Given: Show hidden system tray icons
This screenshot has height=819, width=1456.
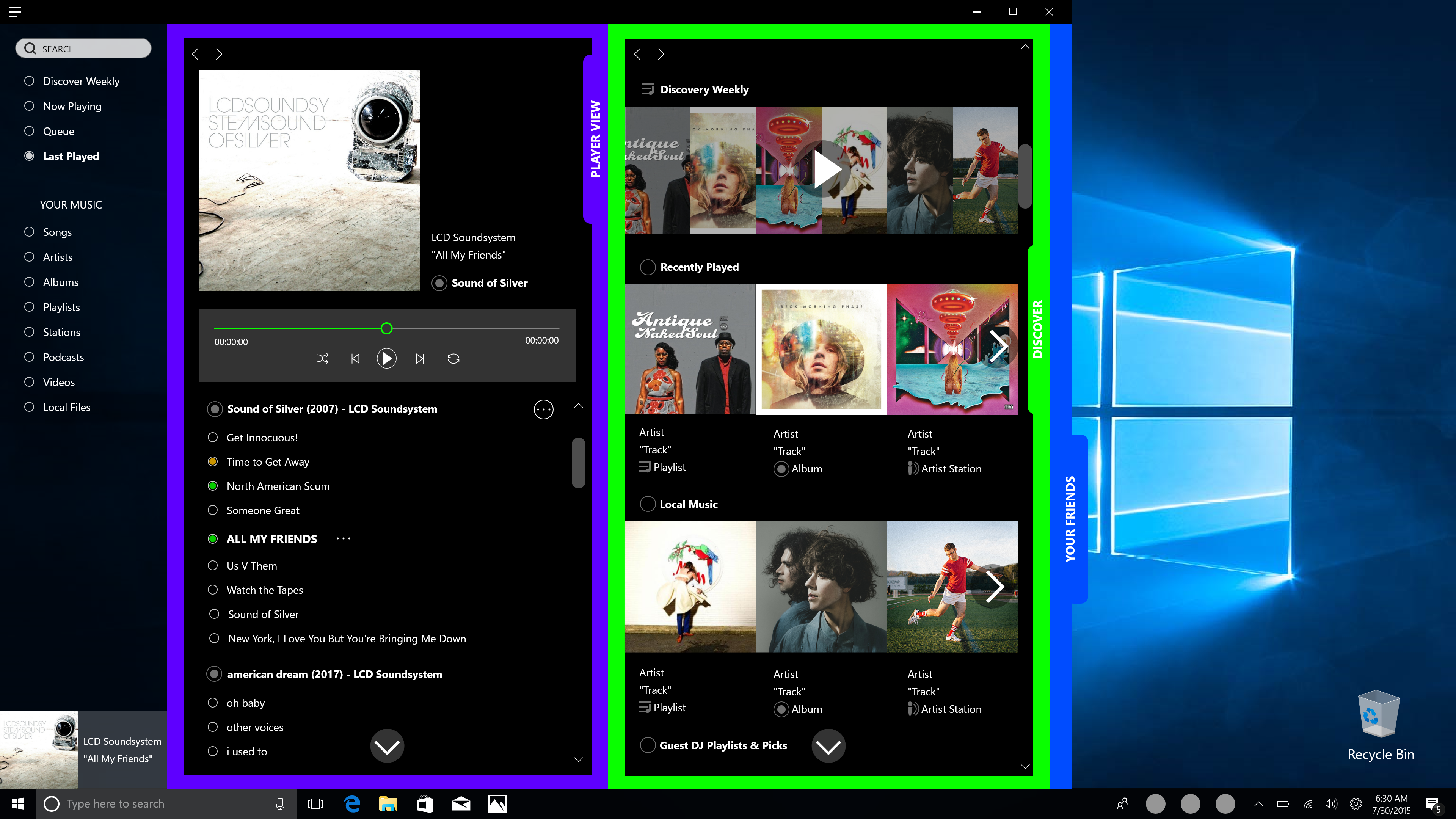Looking at the screenshot, I should [1259, 804].
